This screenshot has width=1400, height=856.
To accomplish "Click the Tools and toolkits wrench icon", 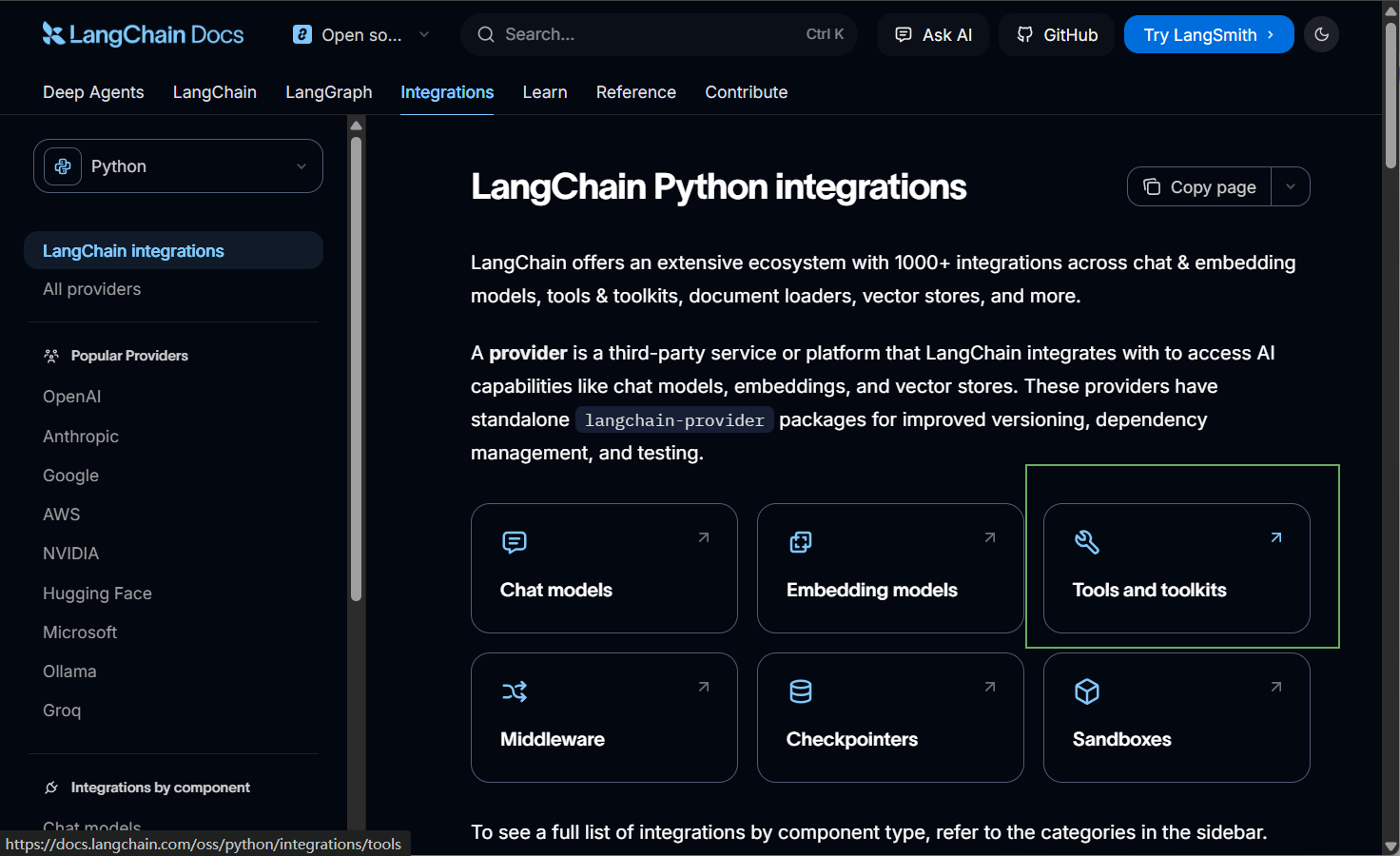I will [1086, 542].
